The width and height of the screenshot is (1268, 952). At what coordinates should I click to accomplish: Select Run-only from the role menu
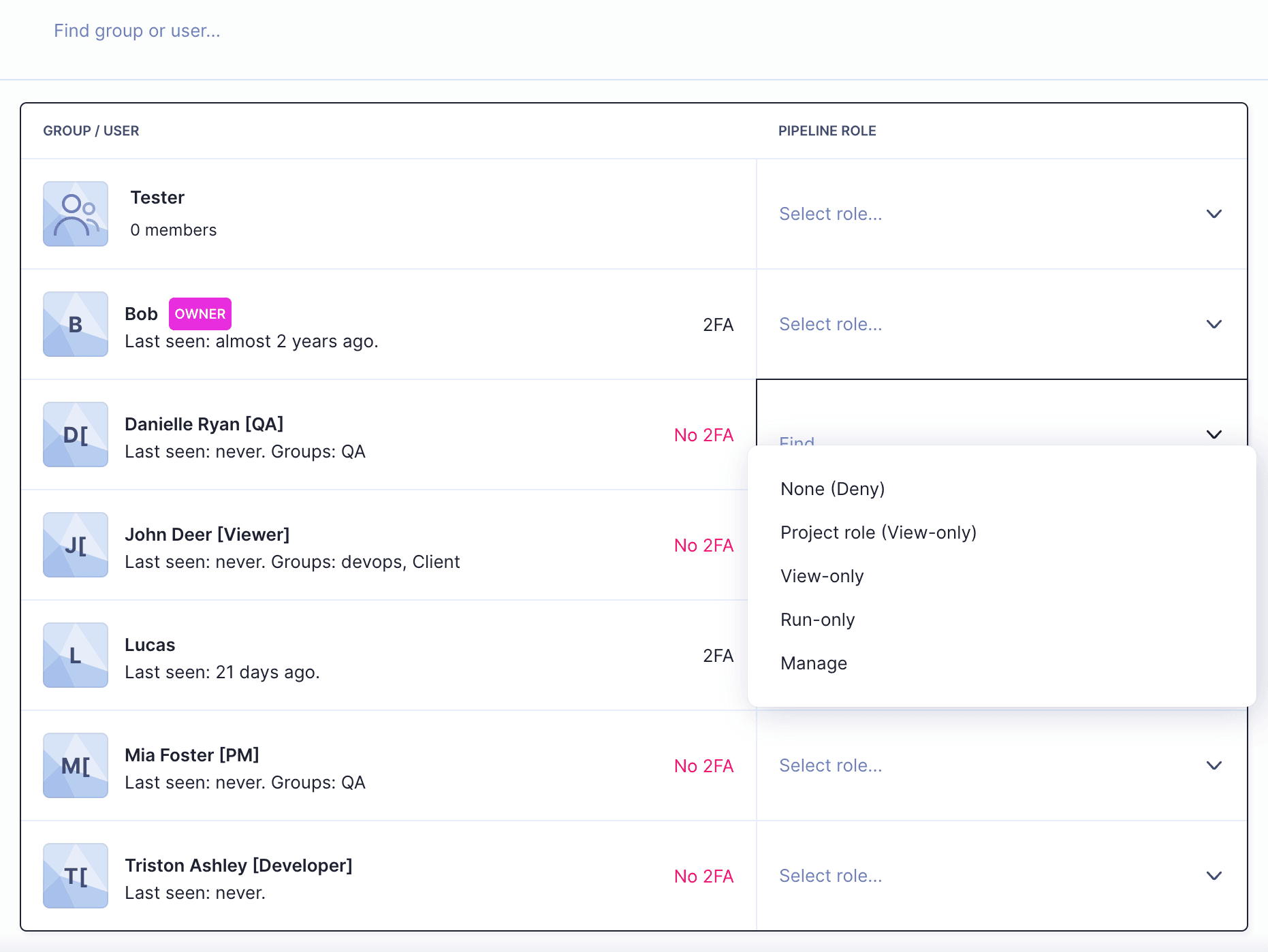tap(817, 620)
